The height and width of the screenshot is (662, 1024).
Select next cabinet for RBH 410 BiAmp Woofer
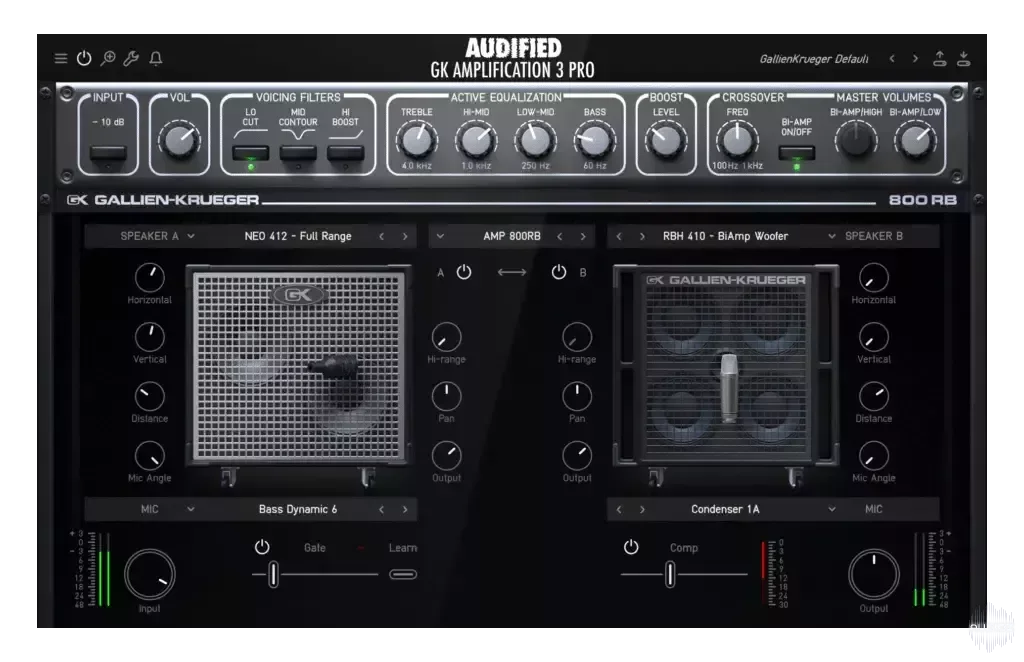[x=643, y=236]
